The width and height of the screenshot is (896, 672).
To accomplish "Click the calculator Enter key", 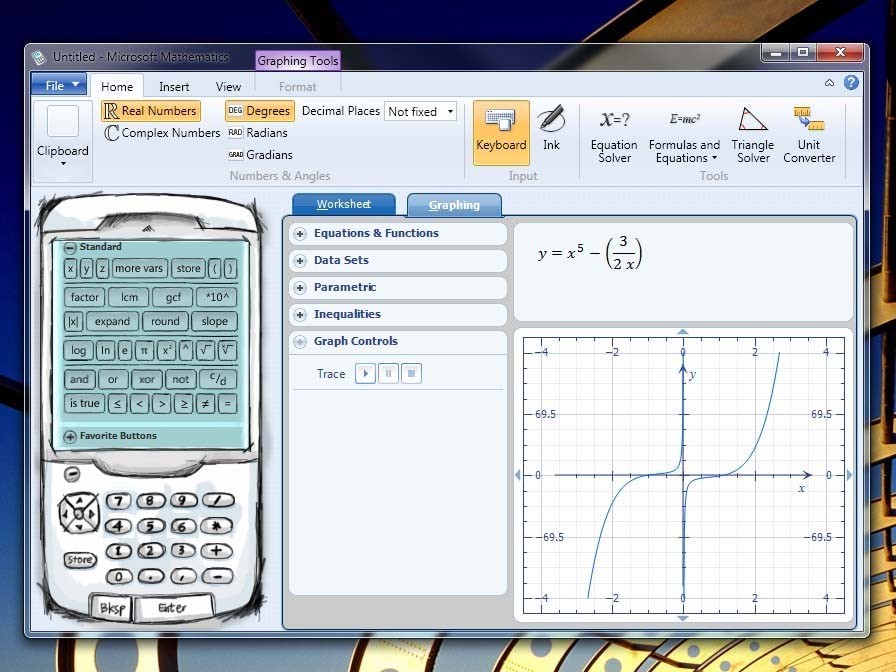I will coord(173,607).
